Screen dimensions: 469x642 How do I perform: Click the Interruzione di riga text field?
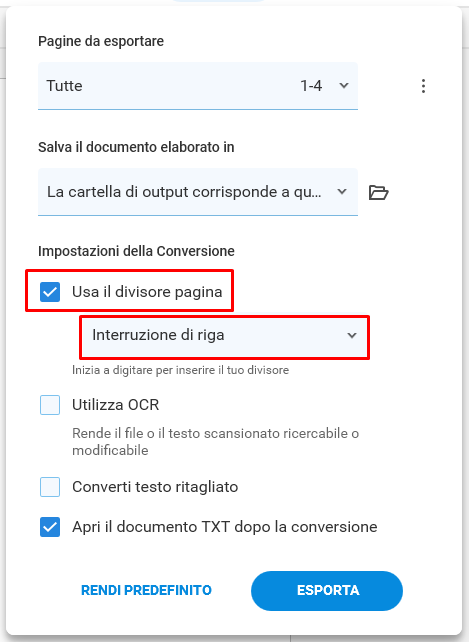pos(224,335)
